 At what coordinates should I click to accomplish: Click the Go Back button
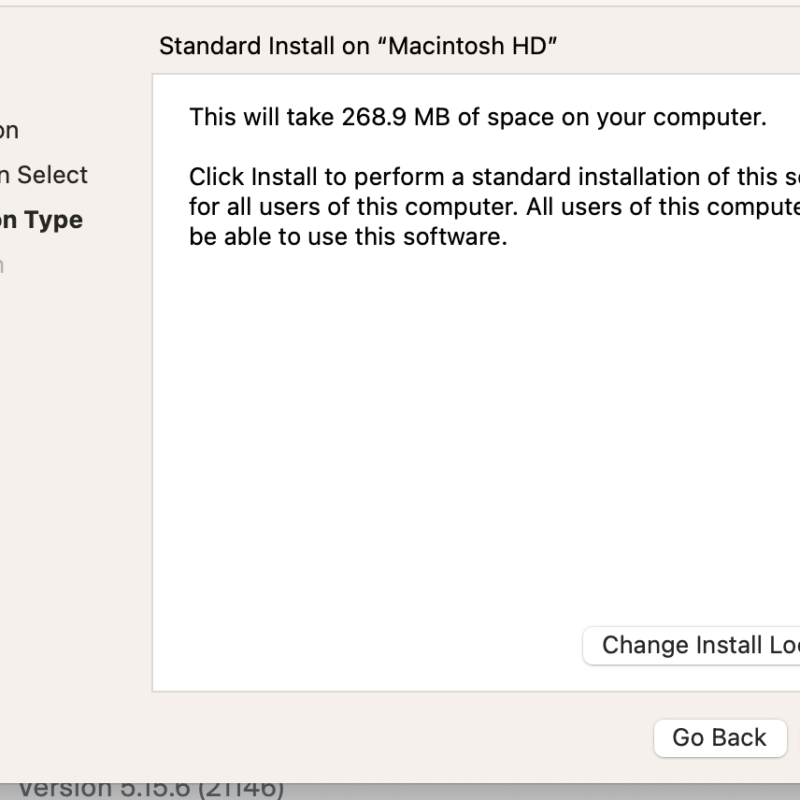pos(719,738)
